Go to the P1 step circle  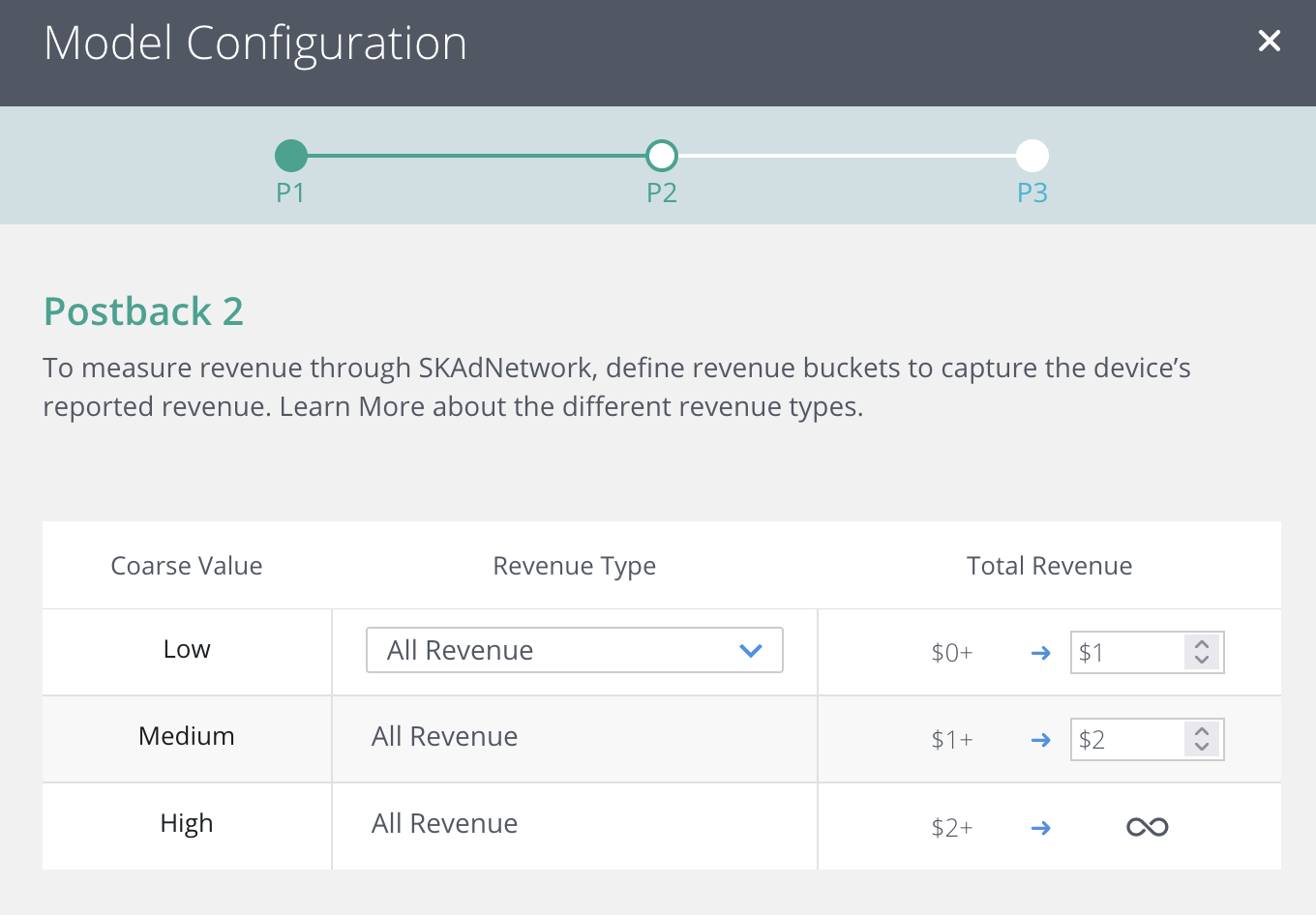(291, 156)
